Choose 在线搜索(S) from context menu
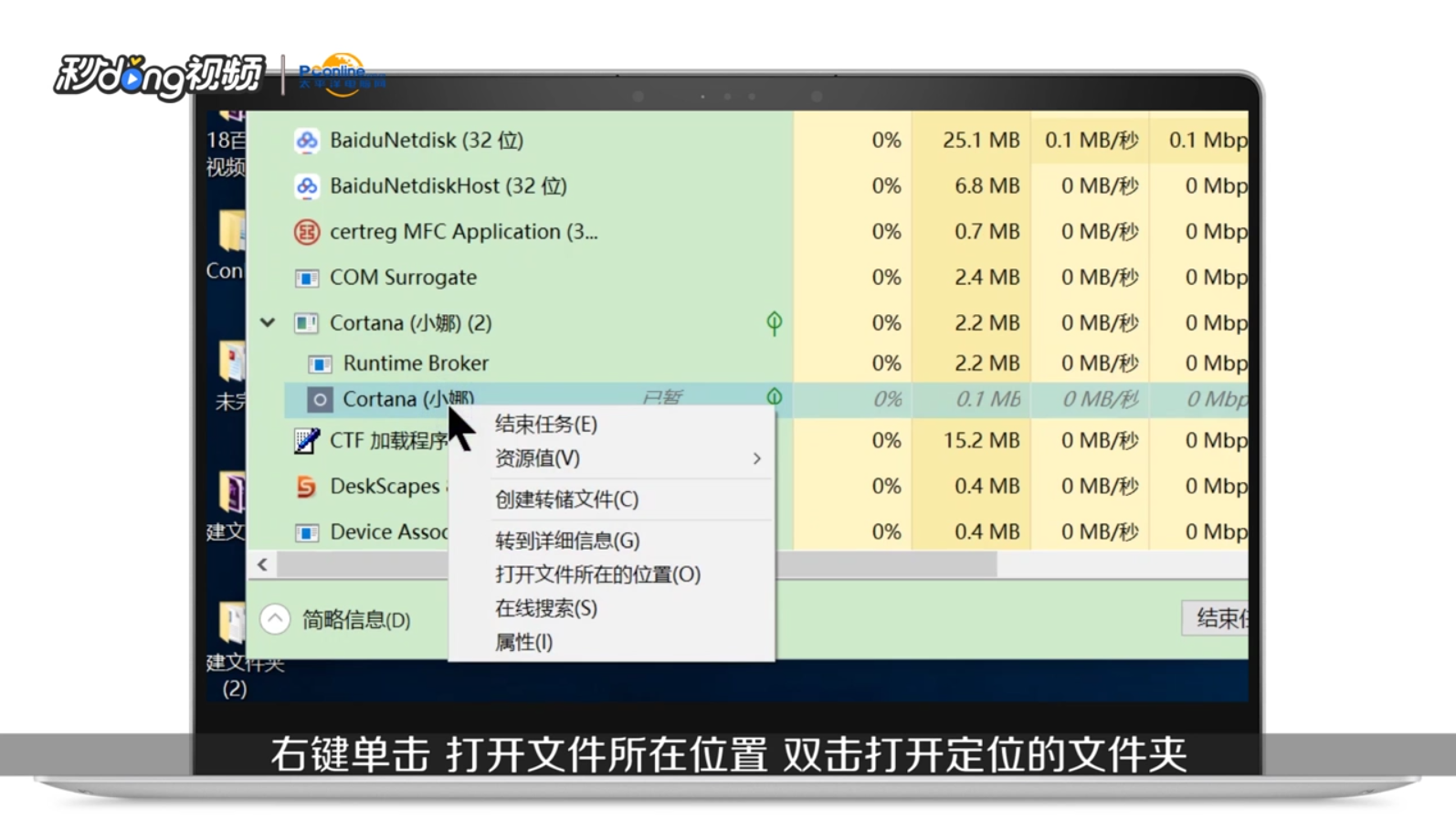The width and height of the screenshot is (1456, 820). click(x=546, y=608)
